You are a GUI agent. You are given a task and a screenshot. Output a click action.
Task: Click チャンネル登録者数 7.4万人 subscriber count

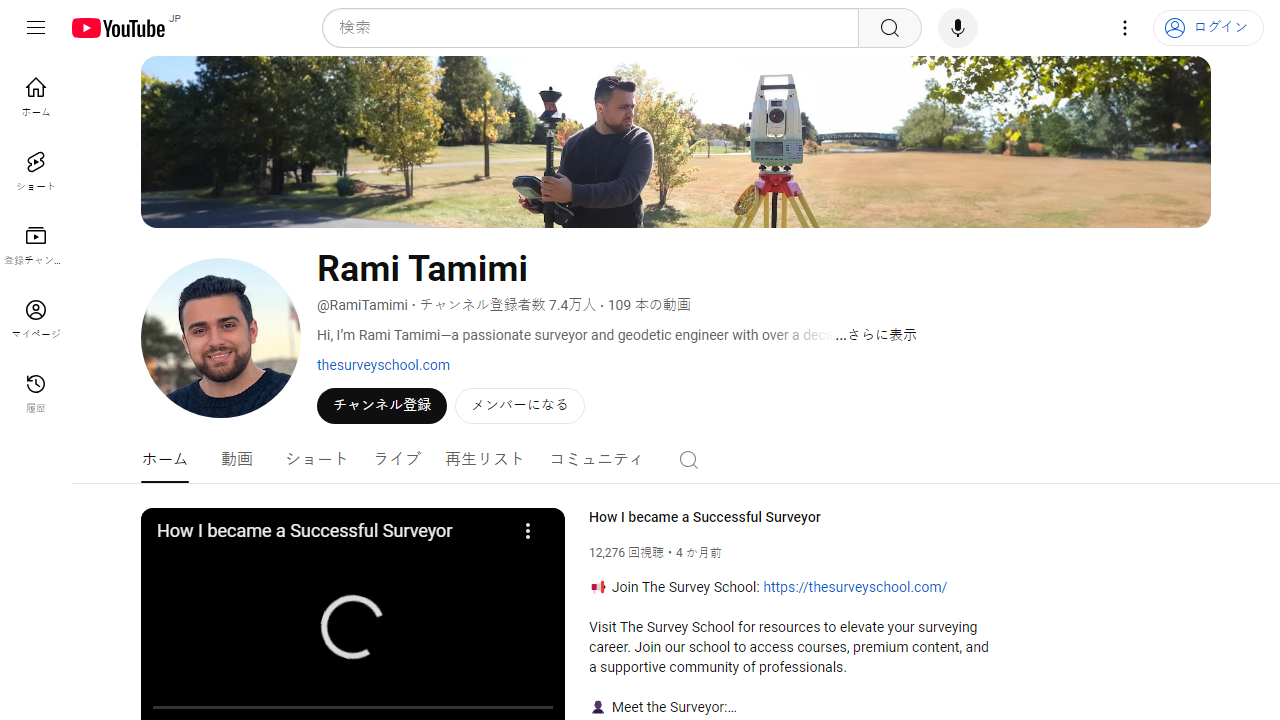508,305
